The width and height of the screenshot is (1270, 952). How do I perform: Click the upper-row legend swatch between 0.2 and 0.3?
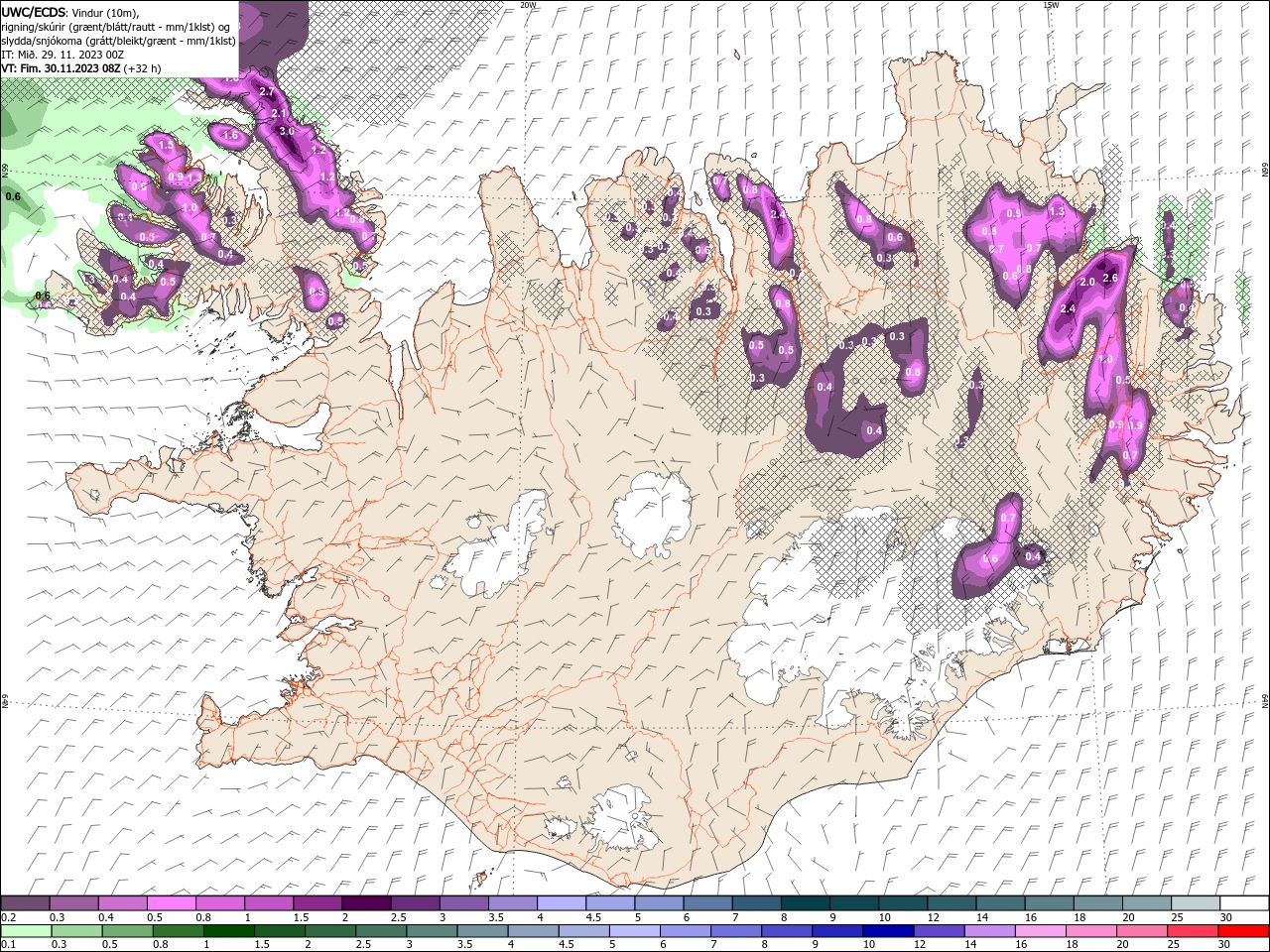pos(25,903)
